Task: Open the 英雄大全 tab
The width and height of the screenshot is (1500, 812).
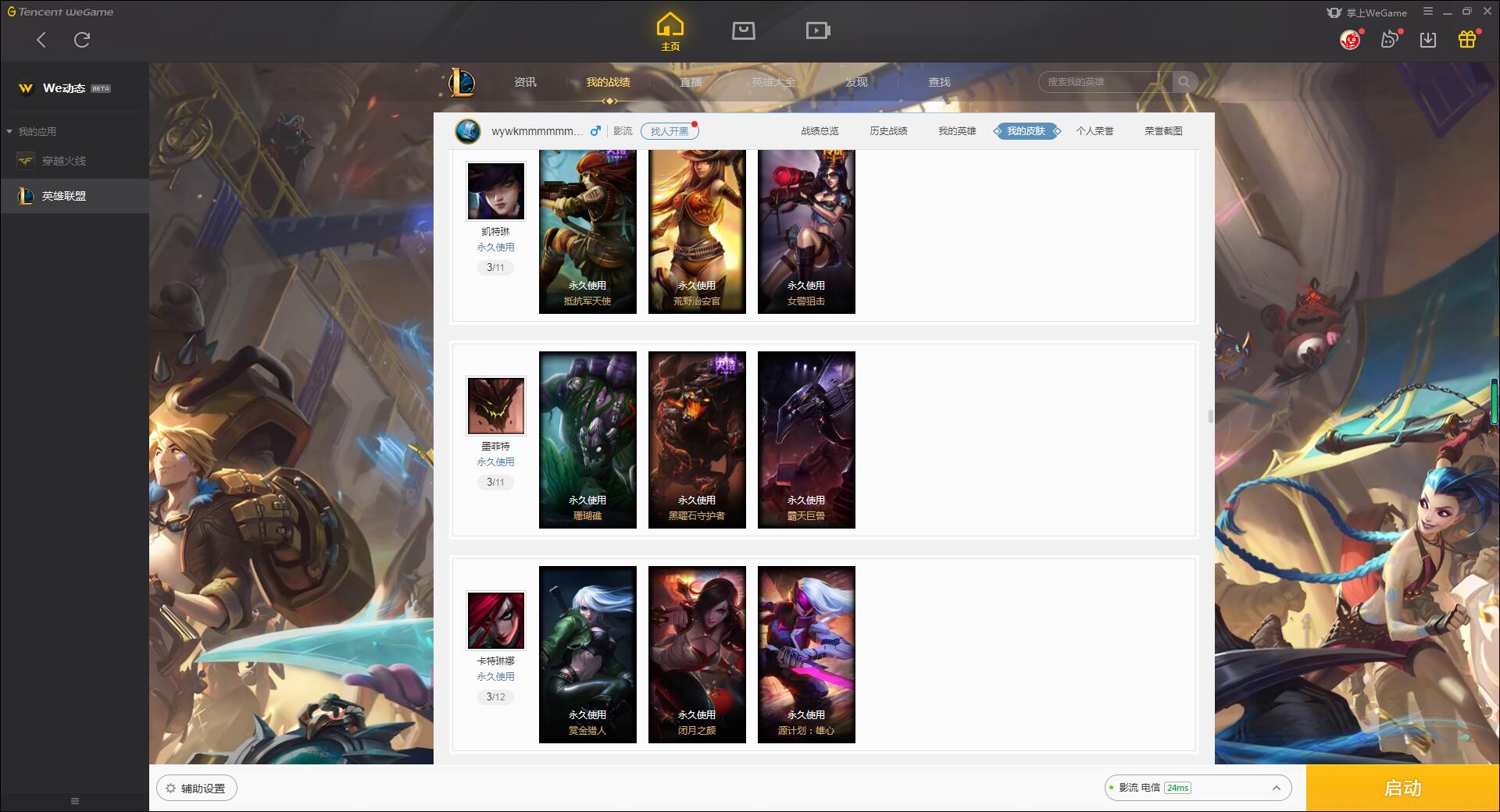Action: tap(773, 82)
